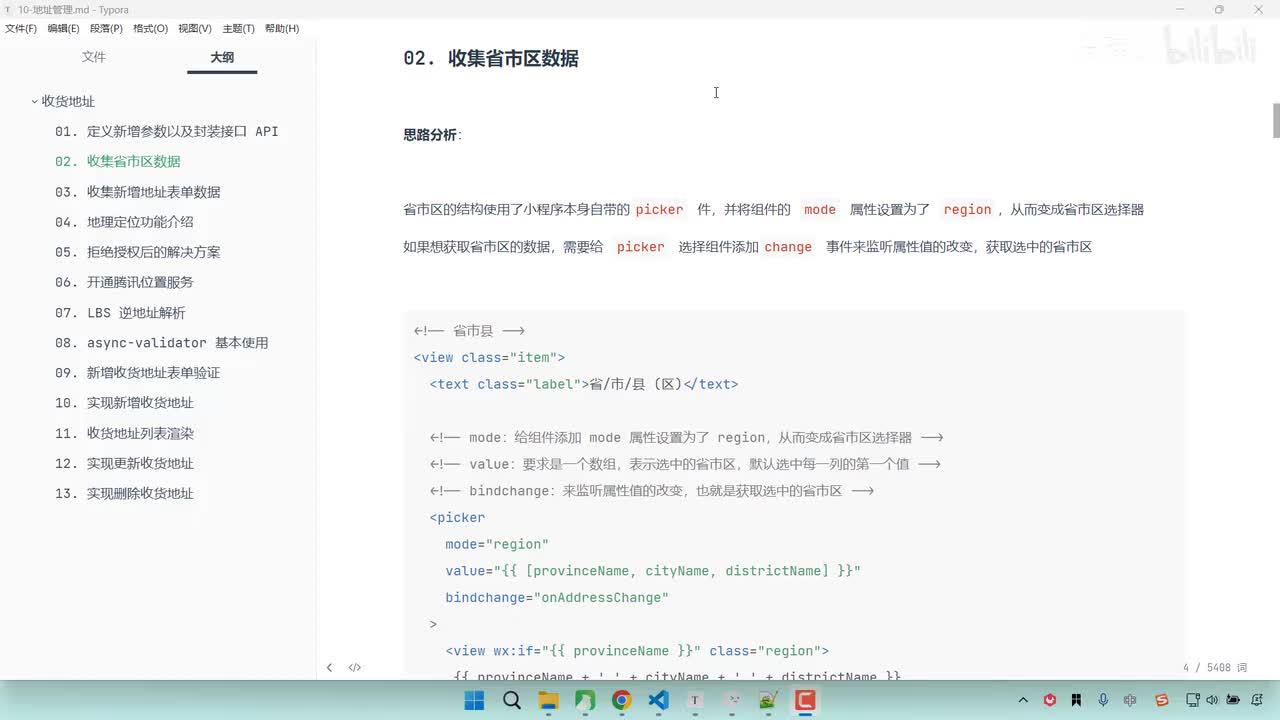Open File Explorer from taskbar
This screenshot has width=1280, height=720.
[x=548, y=700]
